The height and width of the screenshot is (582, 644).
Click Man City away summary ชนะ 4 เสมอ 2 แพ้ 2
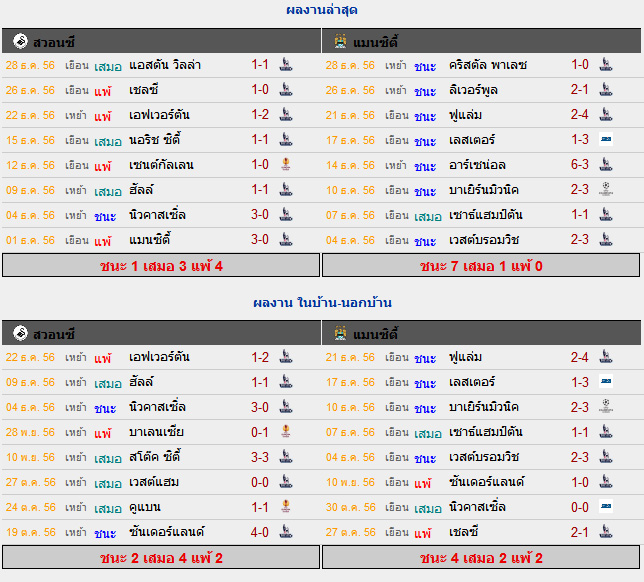click(481, 558)
